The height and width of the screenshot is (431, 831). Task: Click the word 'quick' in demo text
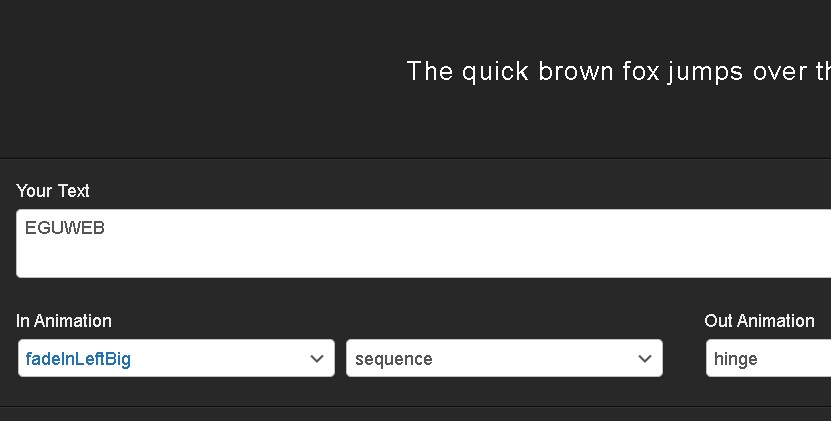coord(495,72)
